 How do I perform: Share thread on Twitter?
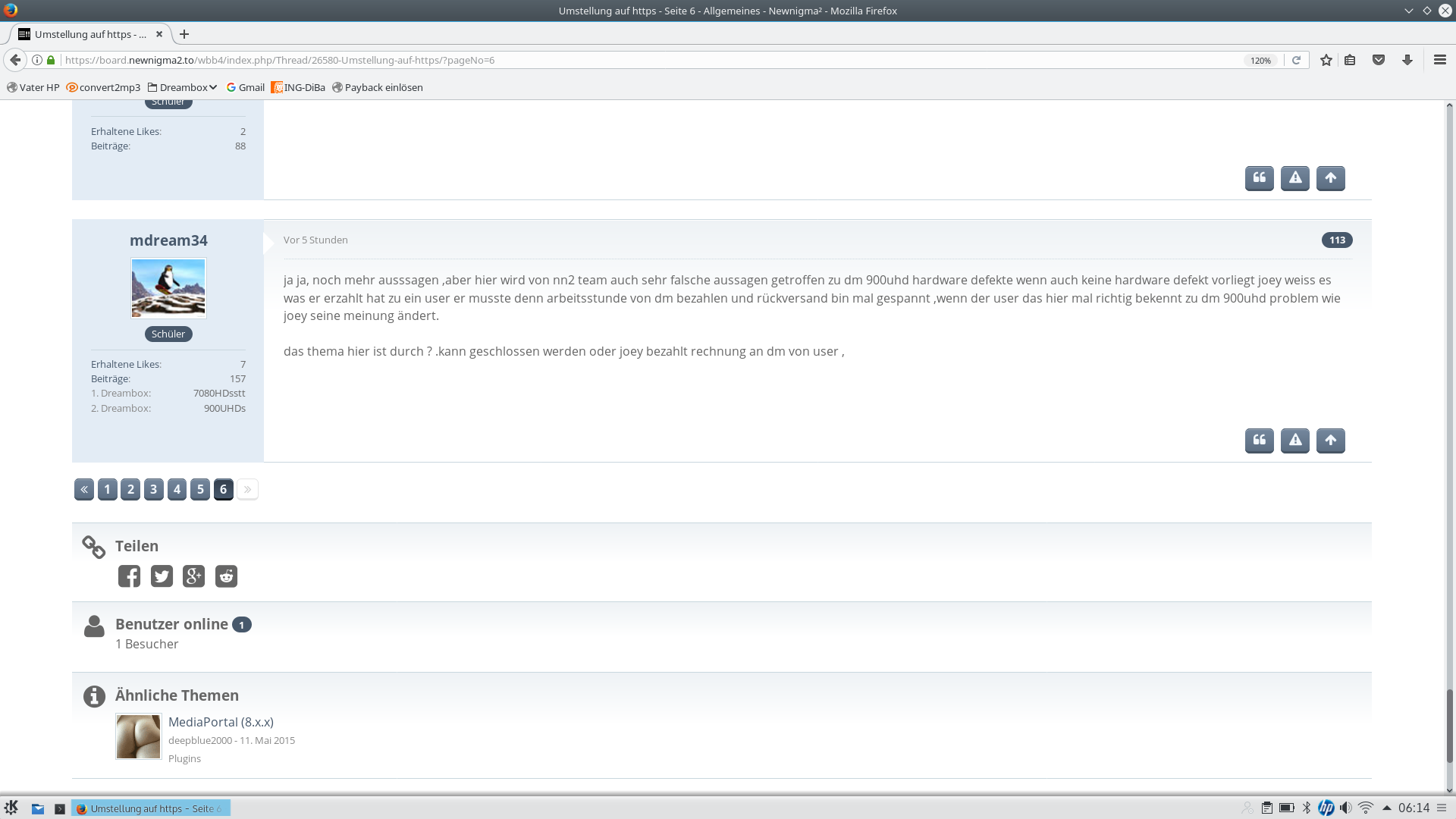pyautogui.click(x=162, y=576)
